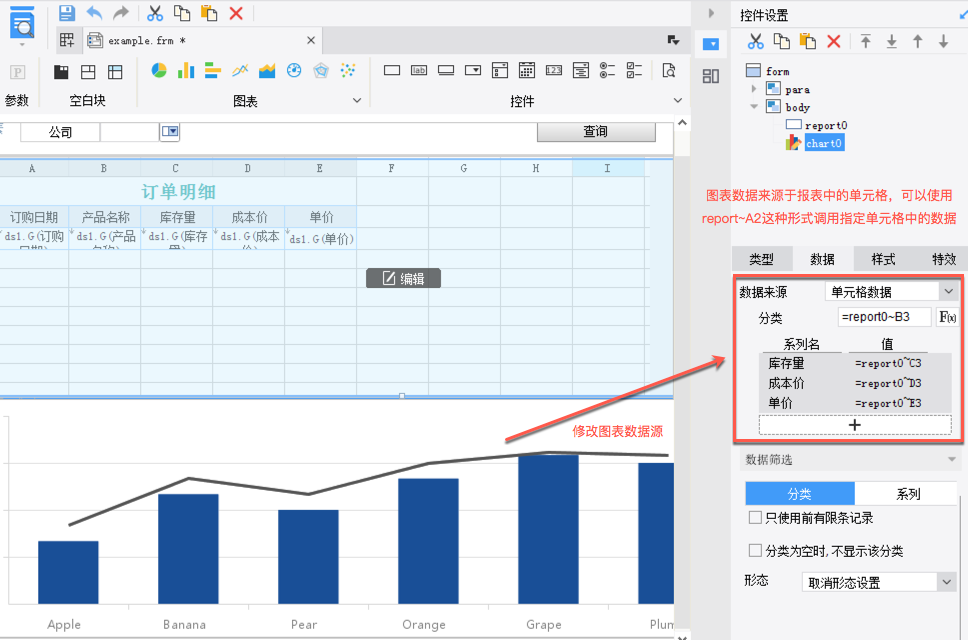This screenshot has height=640, width=968.
Task: Select the 库存量 series row
Action: click(x=855, y=363)
